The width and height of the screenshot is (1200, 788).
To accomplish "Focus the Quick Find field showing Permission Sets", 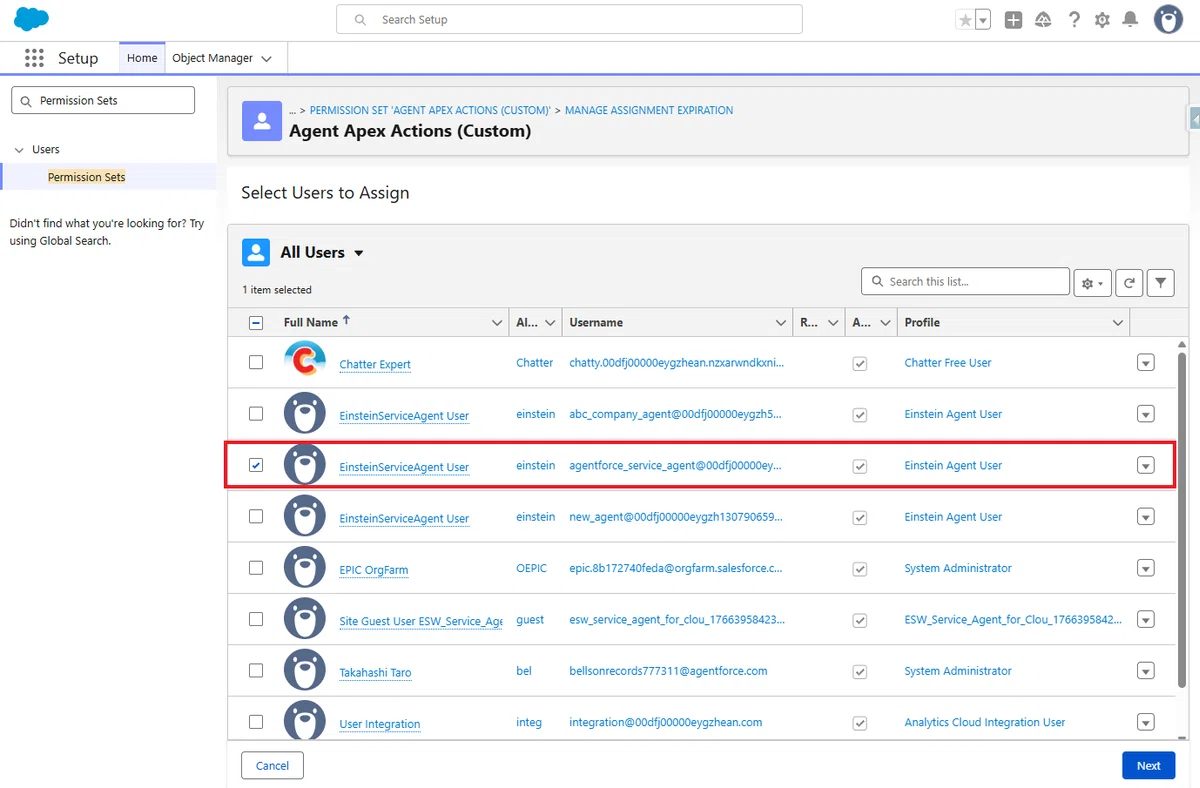I will [x=102, y=100].
